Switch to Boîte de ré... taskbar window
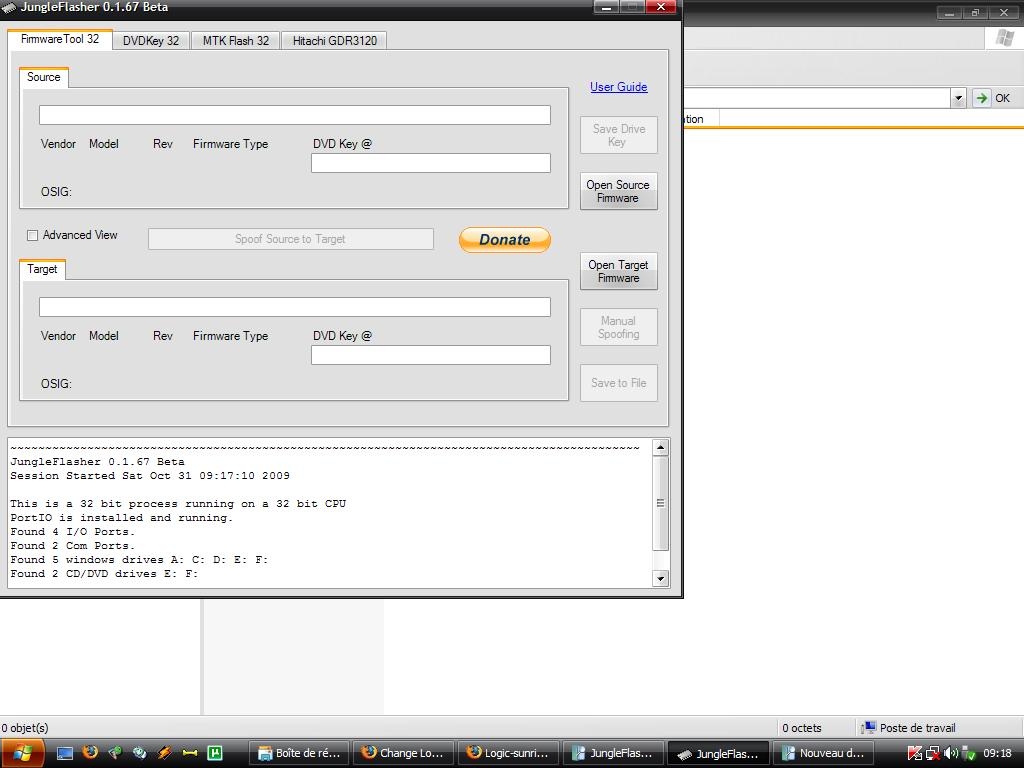The height and width of the screenshot is (768, 1024). 300,753
